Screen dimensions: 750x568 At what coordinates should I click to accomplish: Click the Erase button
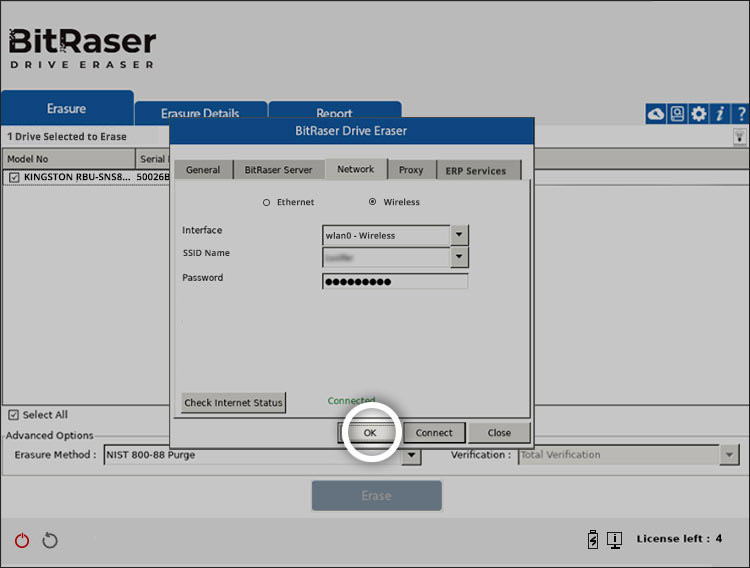(x=376, y=496)
